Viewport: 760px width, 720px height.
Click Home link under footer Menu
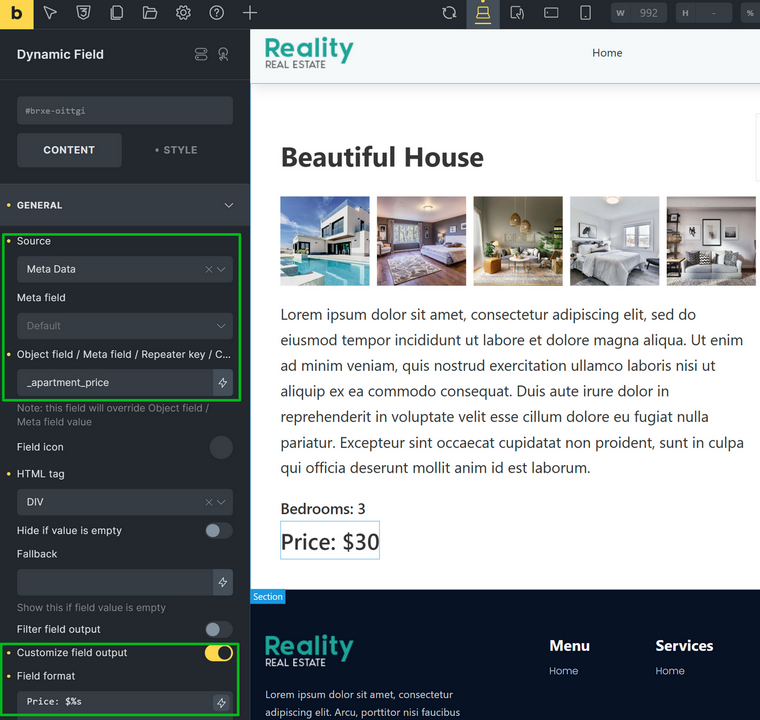563,671
